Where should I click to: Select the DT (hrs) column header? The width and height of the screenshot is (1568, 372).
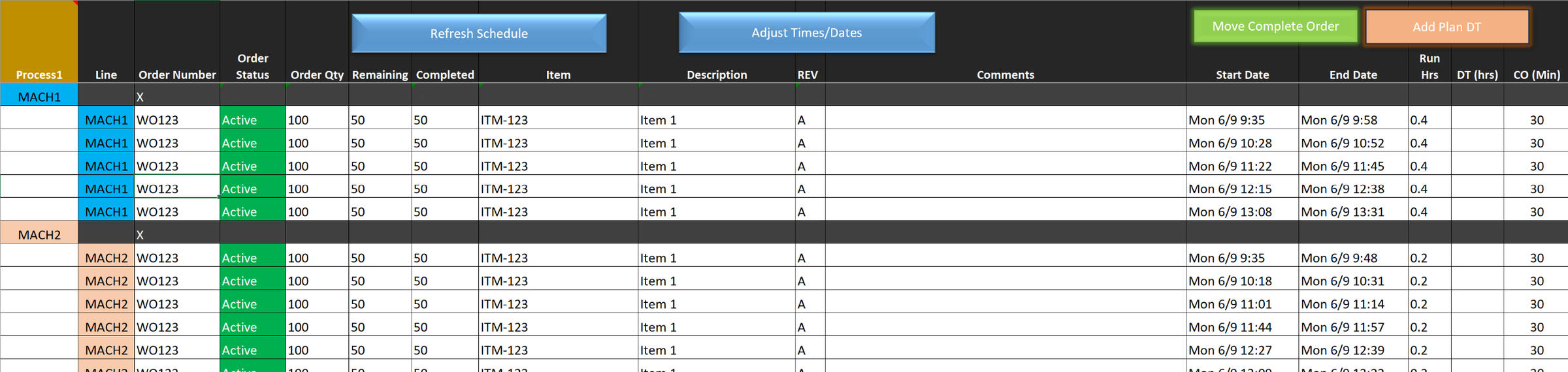pos(1477,75)
